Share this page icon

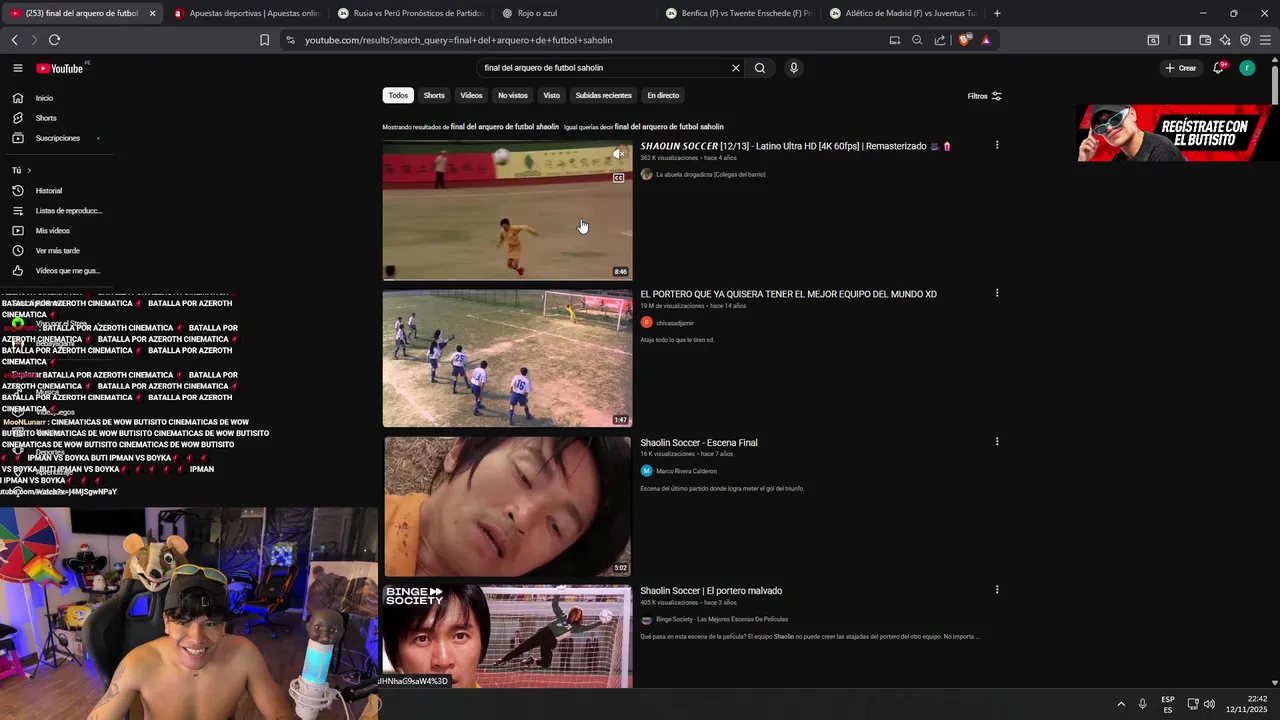tap(940, 40)
